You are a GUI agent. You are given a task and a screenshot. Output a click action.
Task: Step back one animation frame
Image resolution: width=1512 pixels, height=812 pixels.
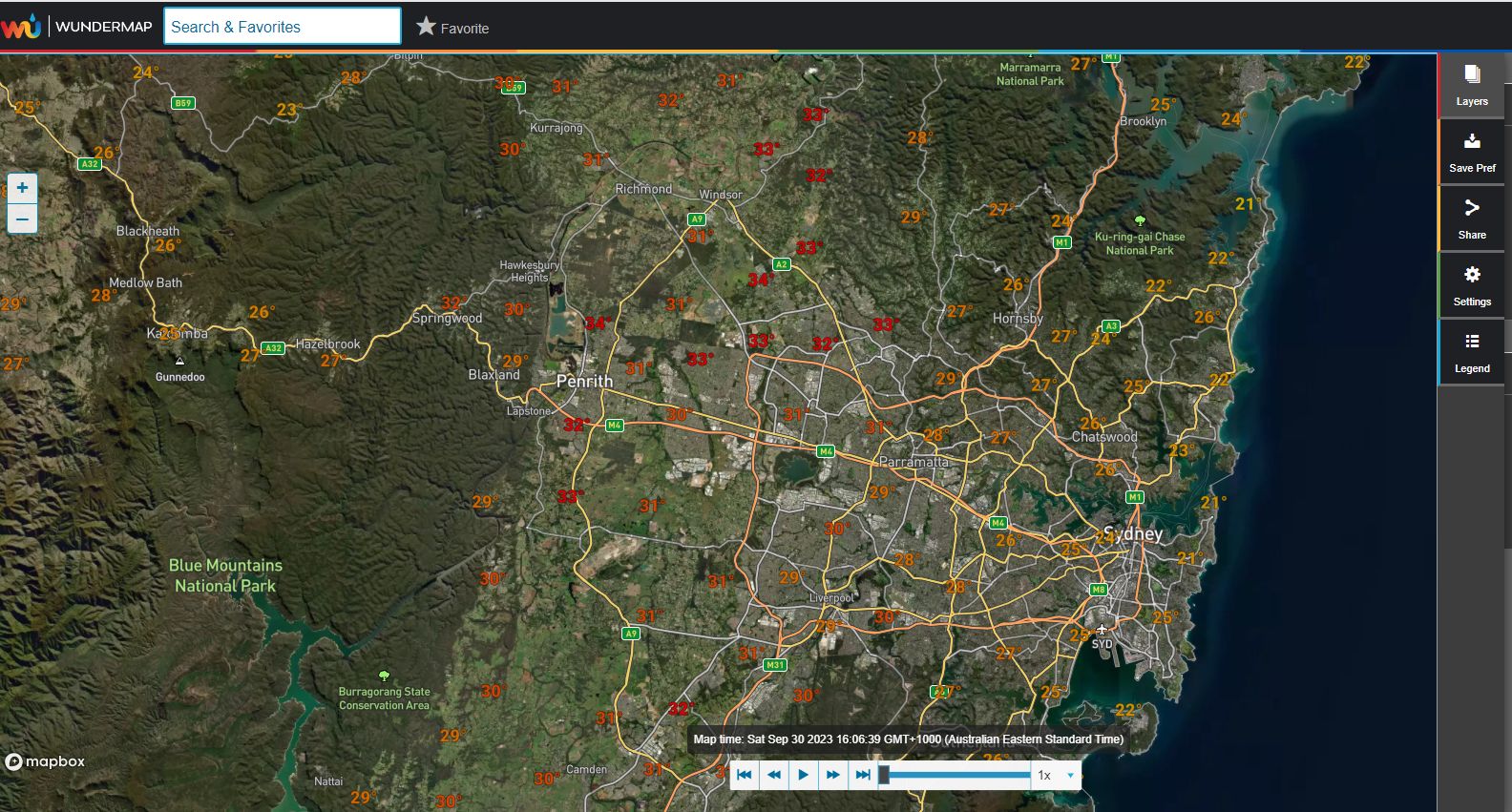pyautogui.click(x=774, y=775)
